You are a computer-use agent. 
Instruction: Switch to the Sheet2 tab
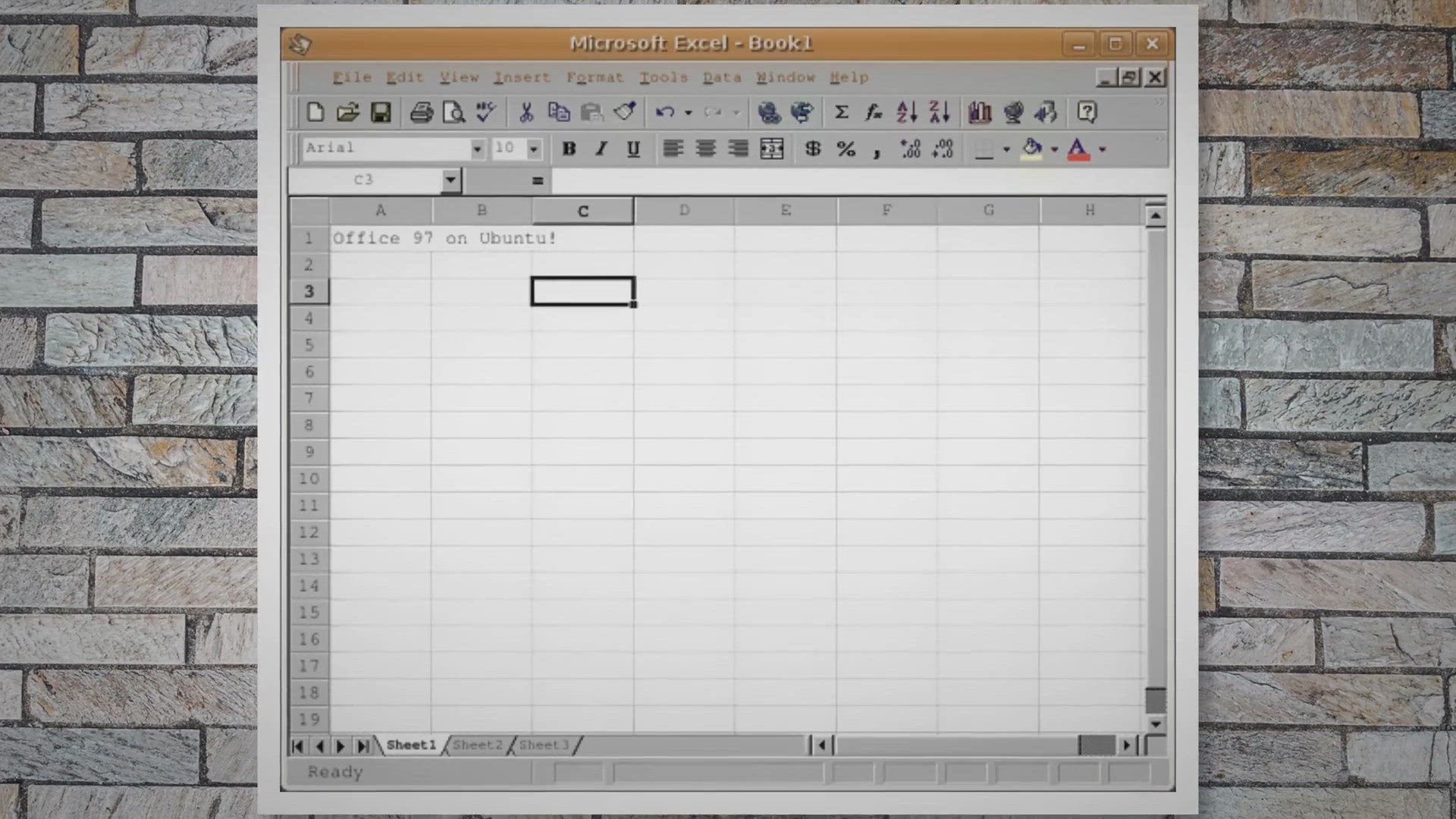[478, 745]
